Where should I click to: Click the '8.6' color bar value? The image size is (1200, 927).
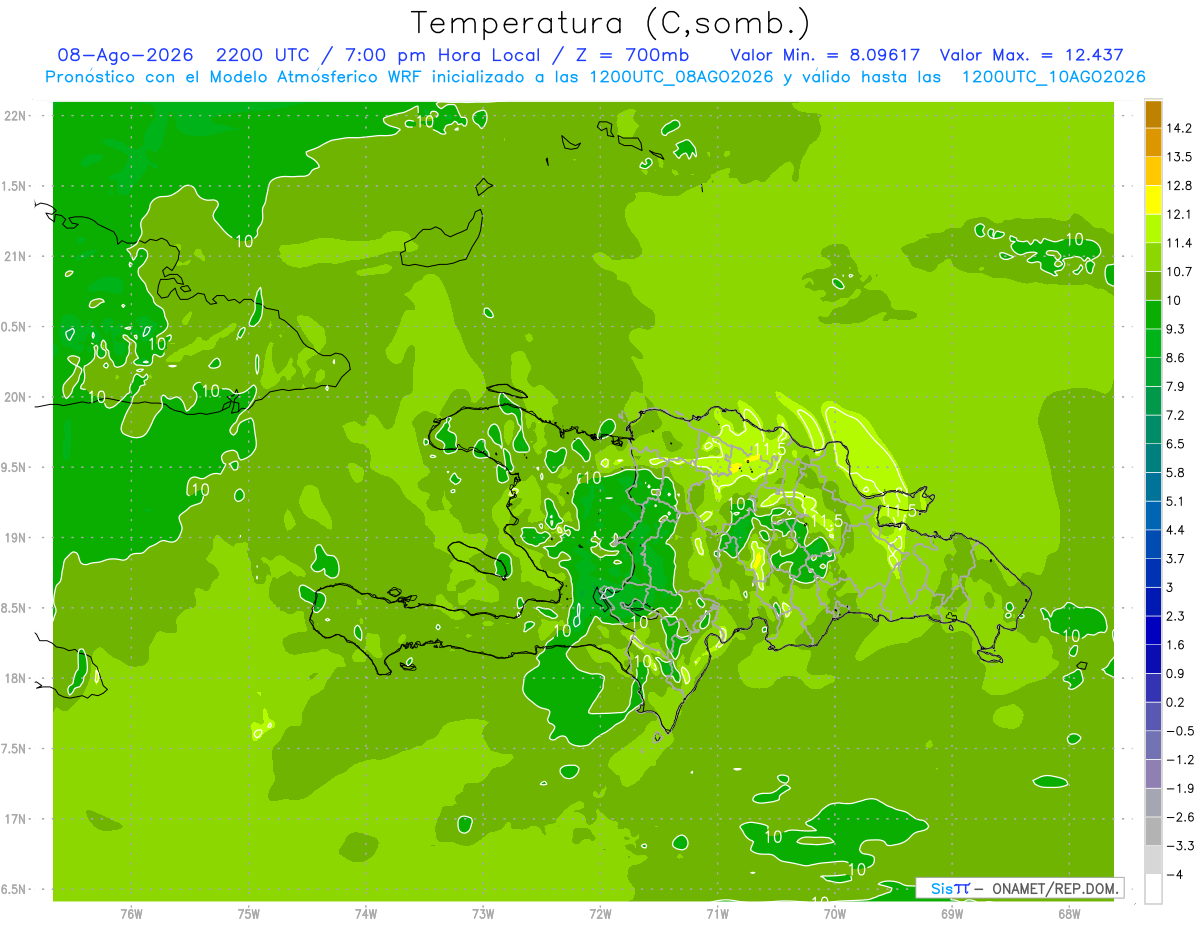[1177, 357]
